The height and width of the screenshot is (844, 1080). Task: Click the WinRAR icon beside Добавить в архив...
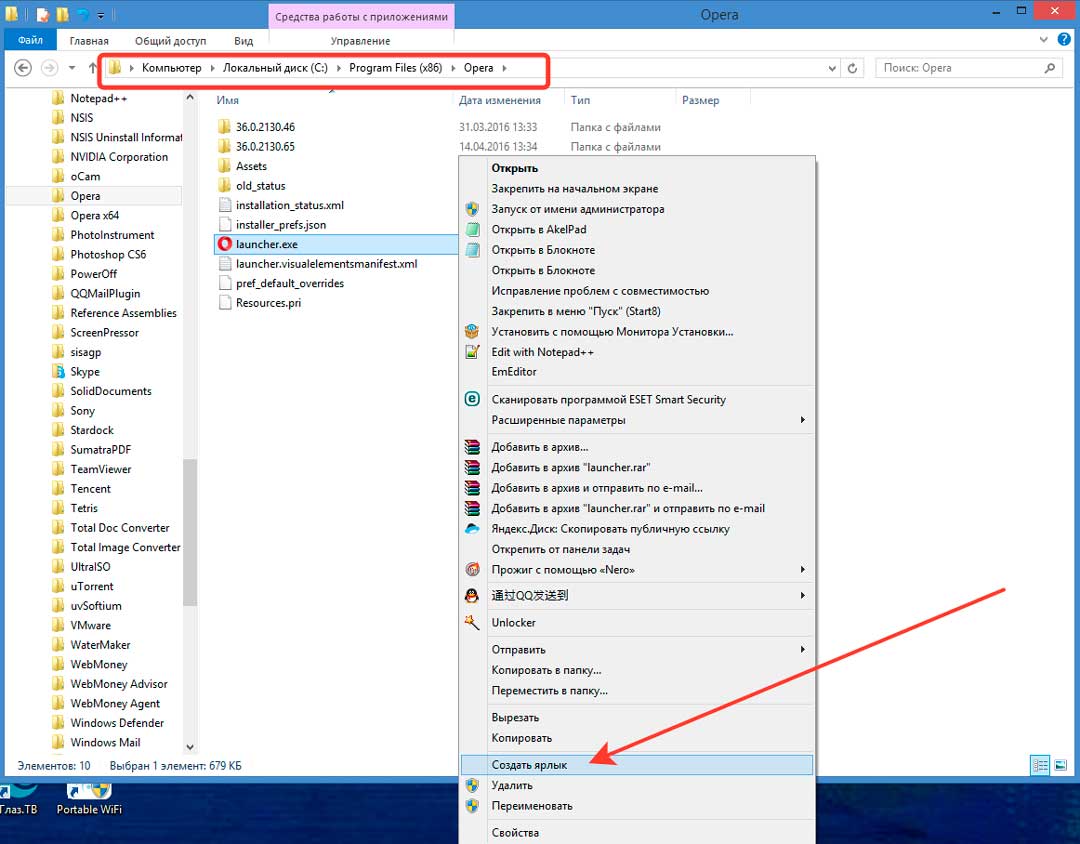click(x=472, y=447)
